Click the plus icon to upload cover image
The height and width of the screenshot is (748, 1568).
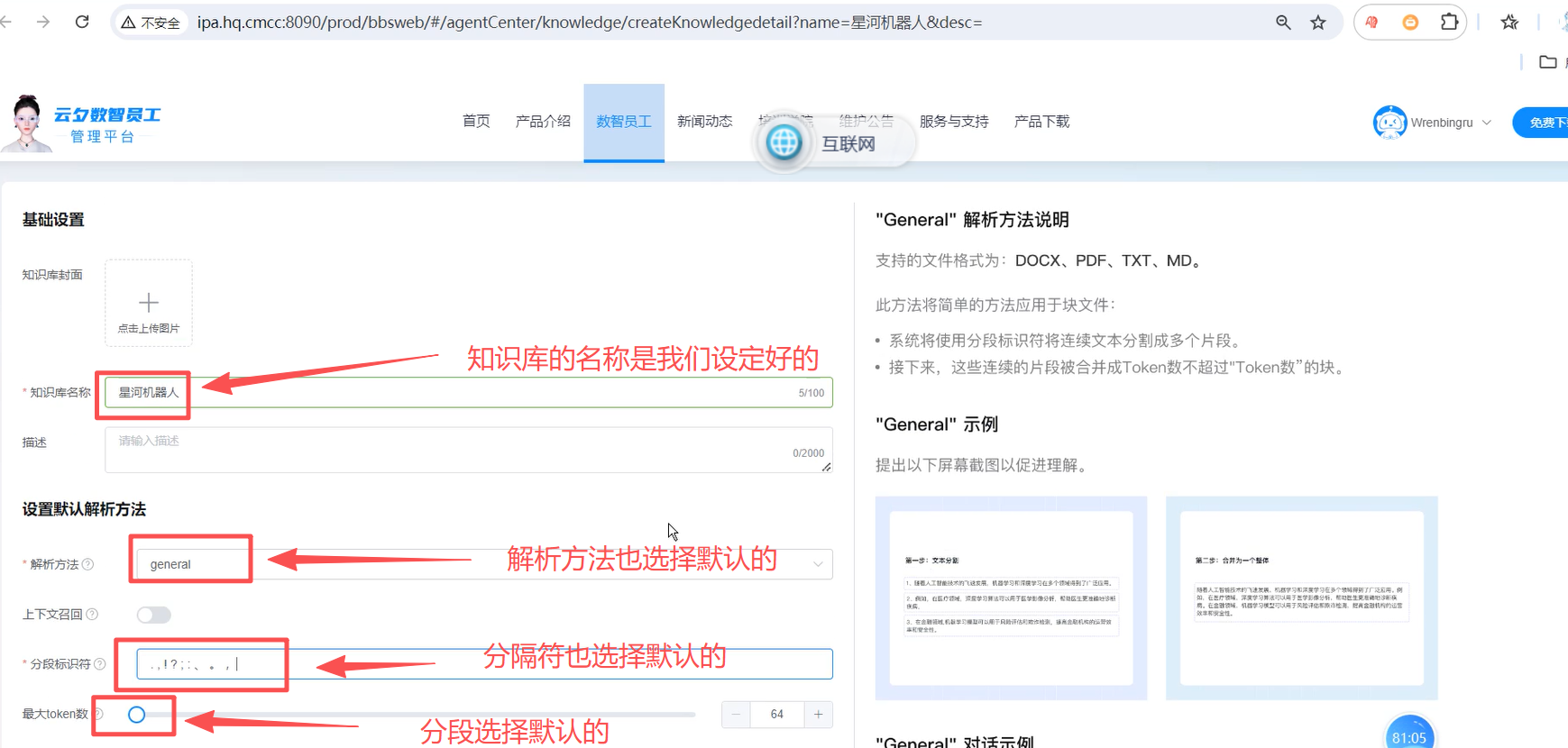click(149, 302)
